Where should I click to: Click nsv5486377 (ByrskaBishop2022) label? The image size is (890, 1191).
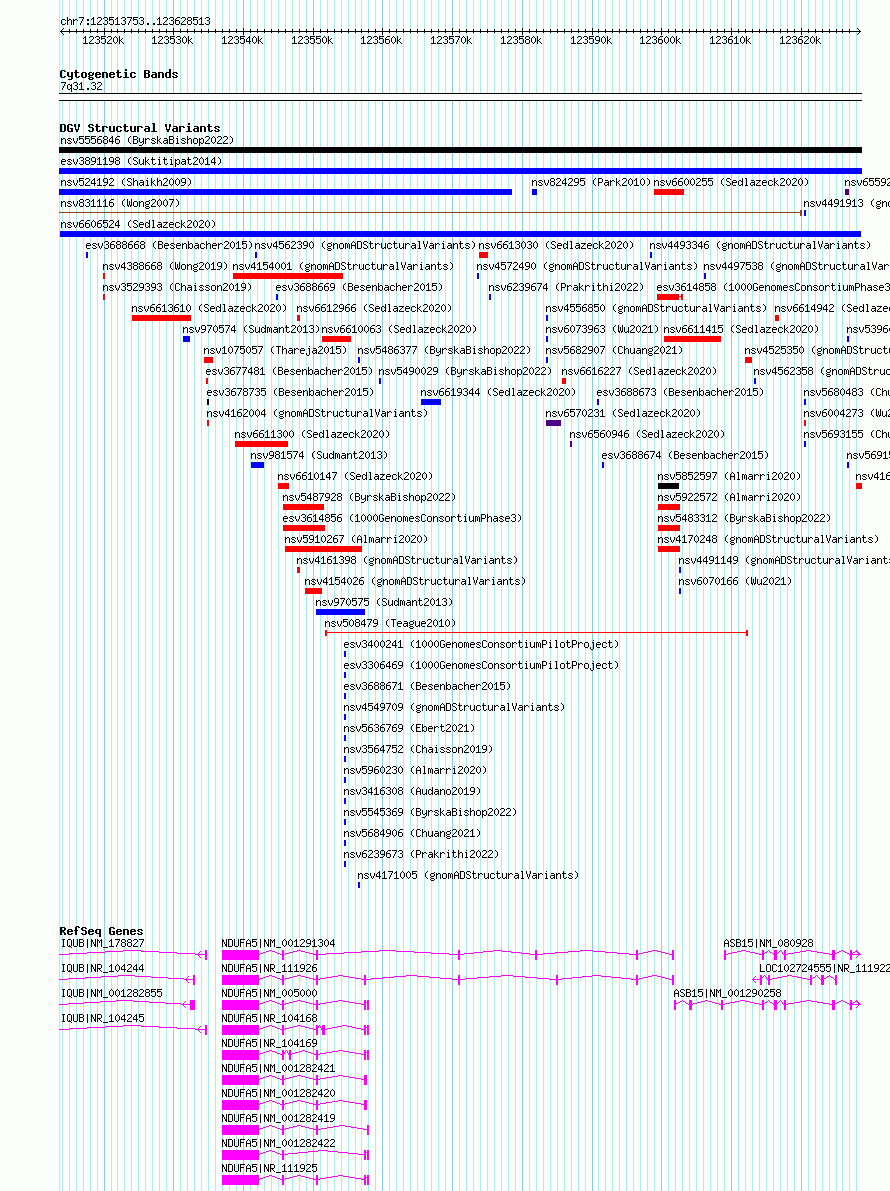[443, 351]
